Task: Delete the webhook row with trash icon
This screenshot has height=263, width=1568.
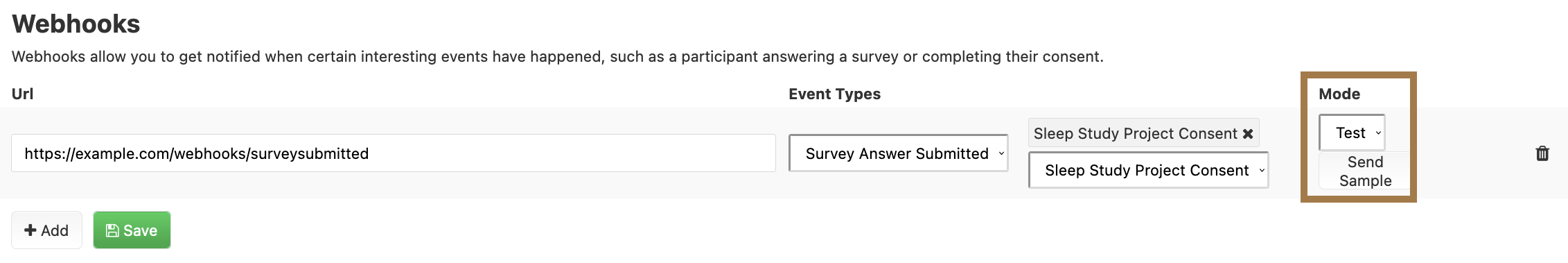Action: (1542, 153)
